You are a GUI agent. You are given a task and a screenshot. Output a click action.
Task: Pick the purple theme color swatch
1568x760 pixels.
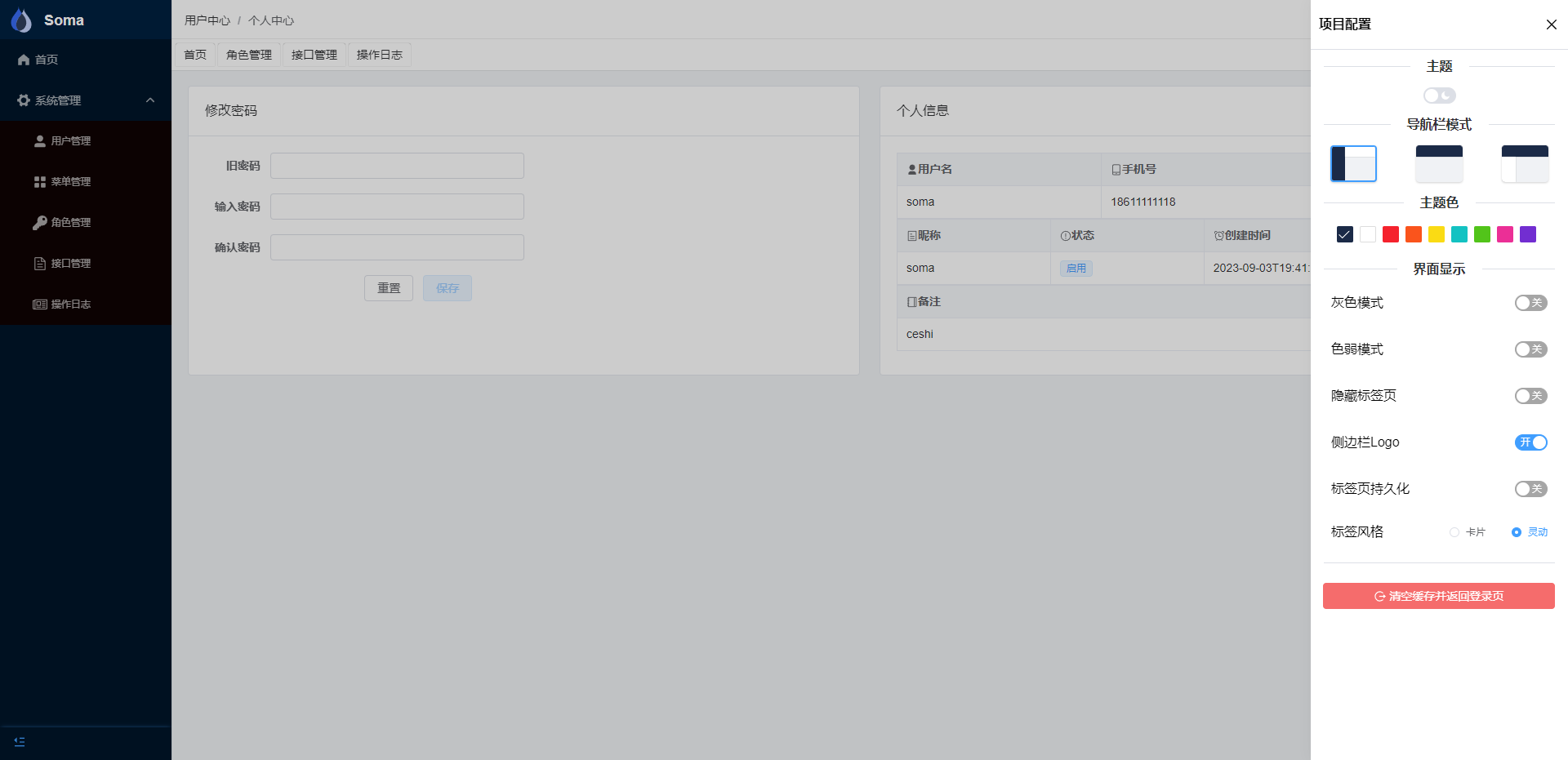[1528, 235]
